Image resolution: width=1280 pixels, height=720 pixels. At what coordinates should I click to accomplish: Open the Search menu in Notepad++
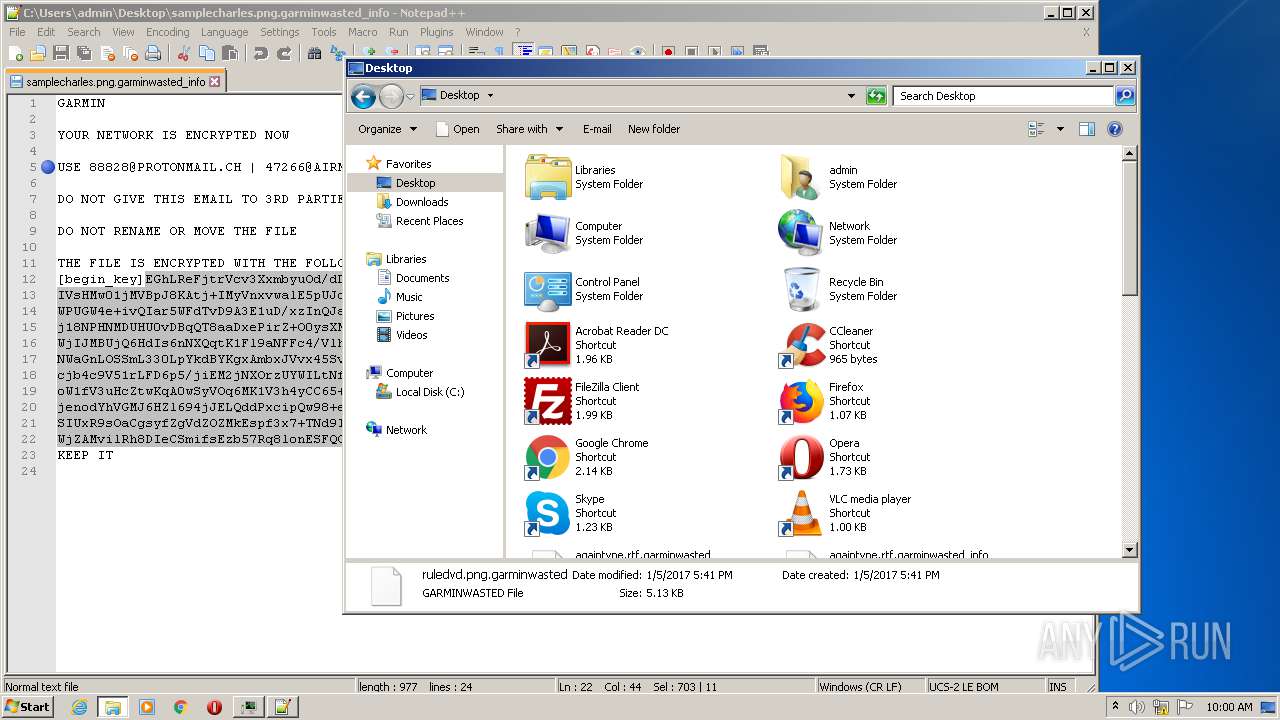(x=84, y=32)
